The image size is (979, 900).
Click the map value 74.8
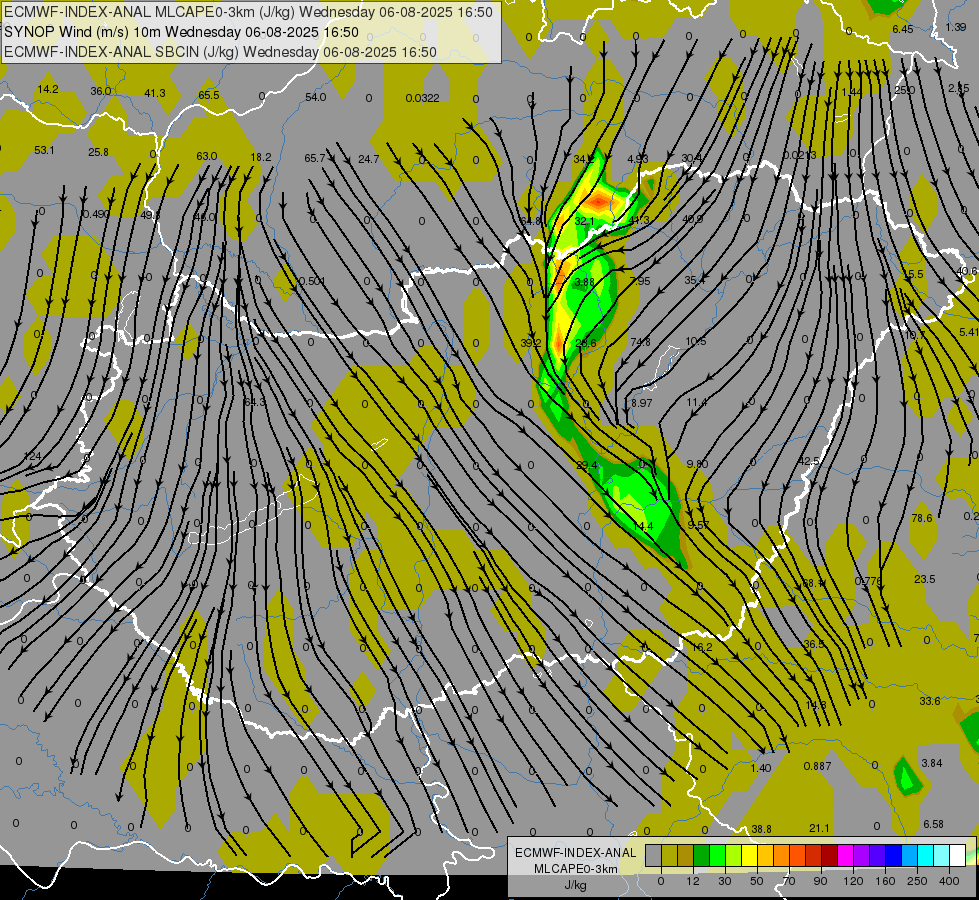tap(640, 342)
